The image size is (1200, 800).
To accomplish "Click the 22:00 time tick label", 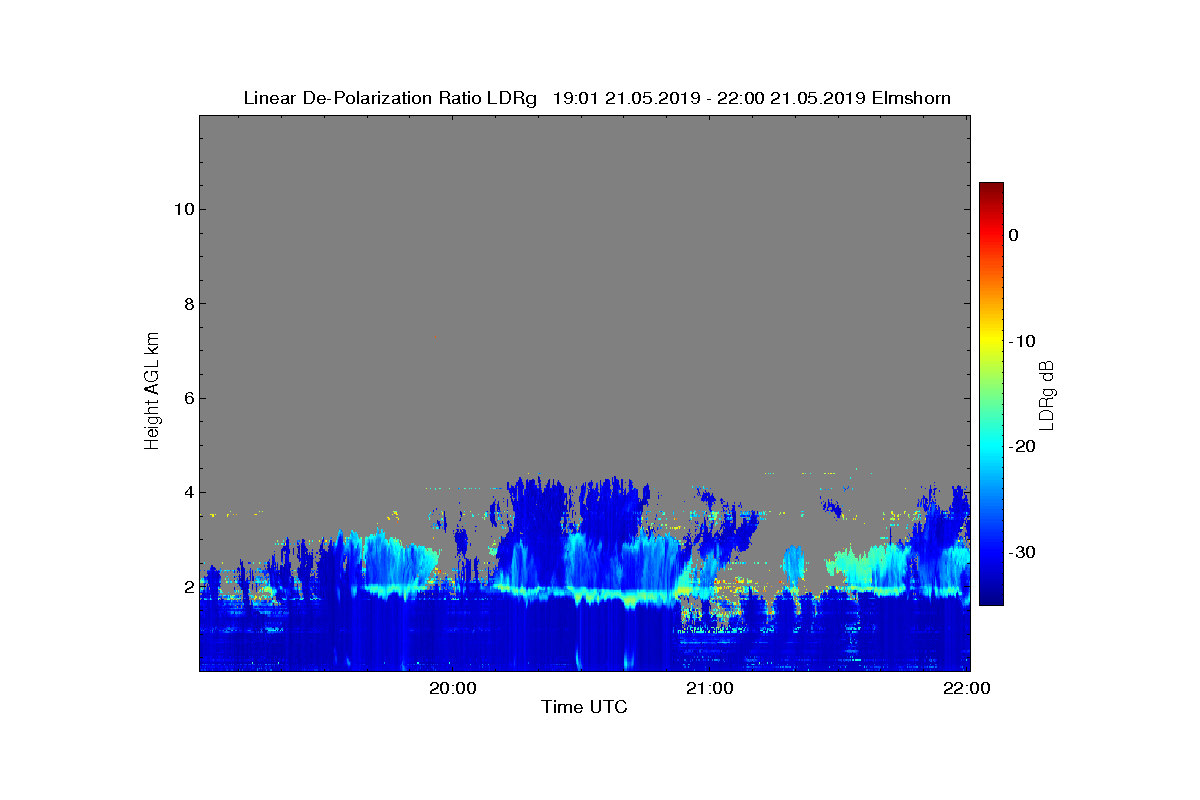I will point(967,688).
